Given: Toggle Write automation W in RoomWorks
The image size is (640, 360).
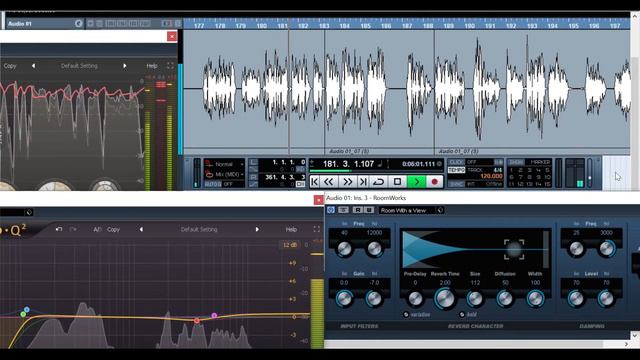Looking at the screenshot, I should click(369, 210).
